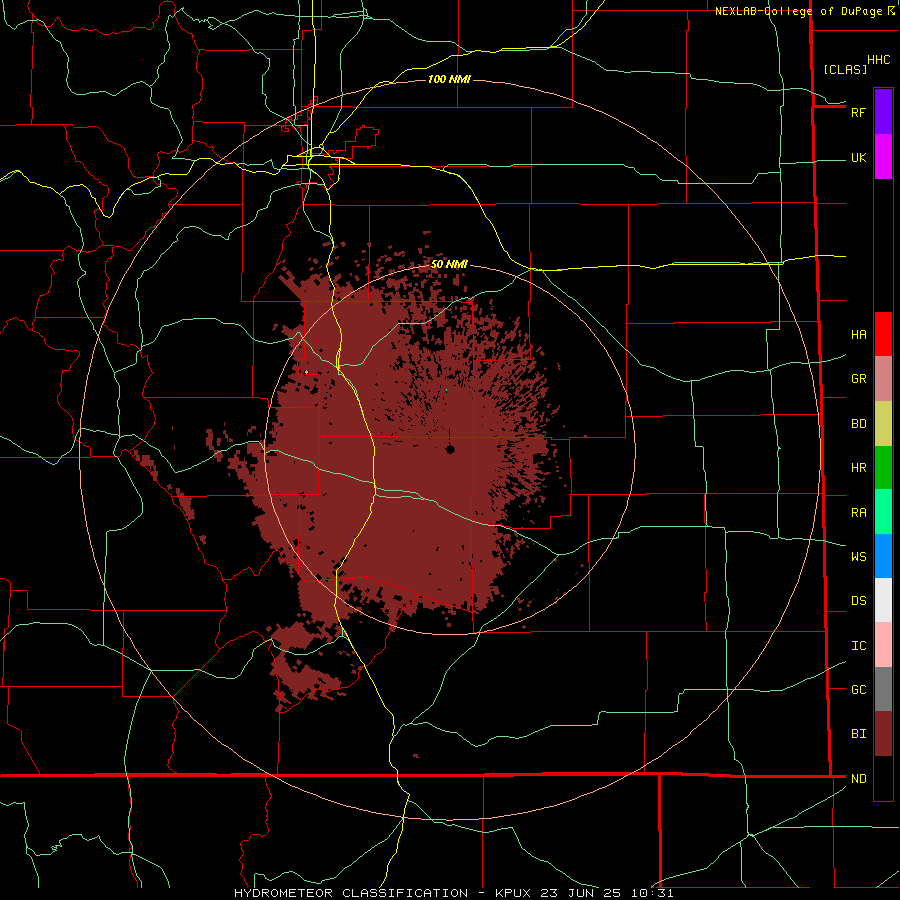Click the WS blue legend swatch
900x900 pixels.
coord(883,556)
